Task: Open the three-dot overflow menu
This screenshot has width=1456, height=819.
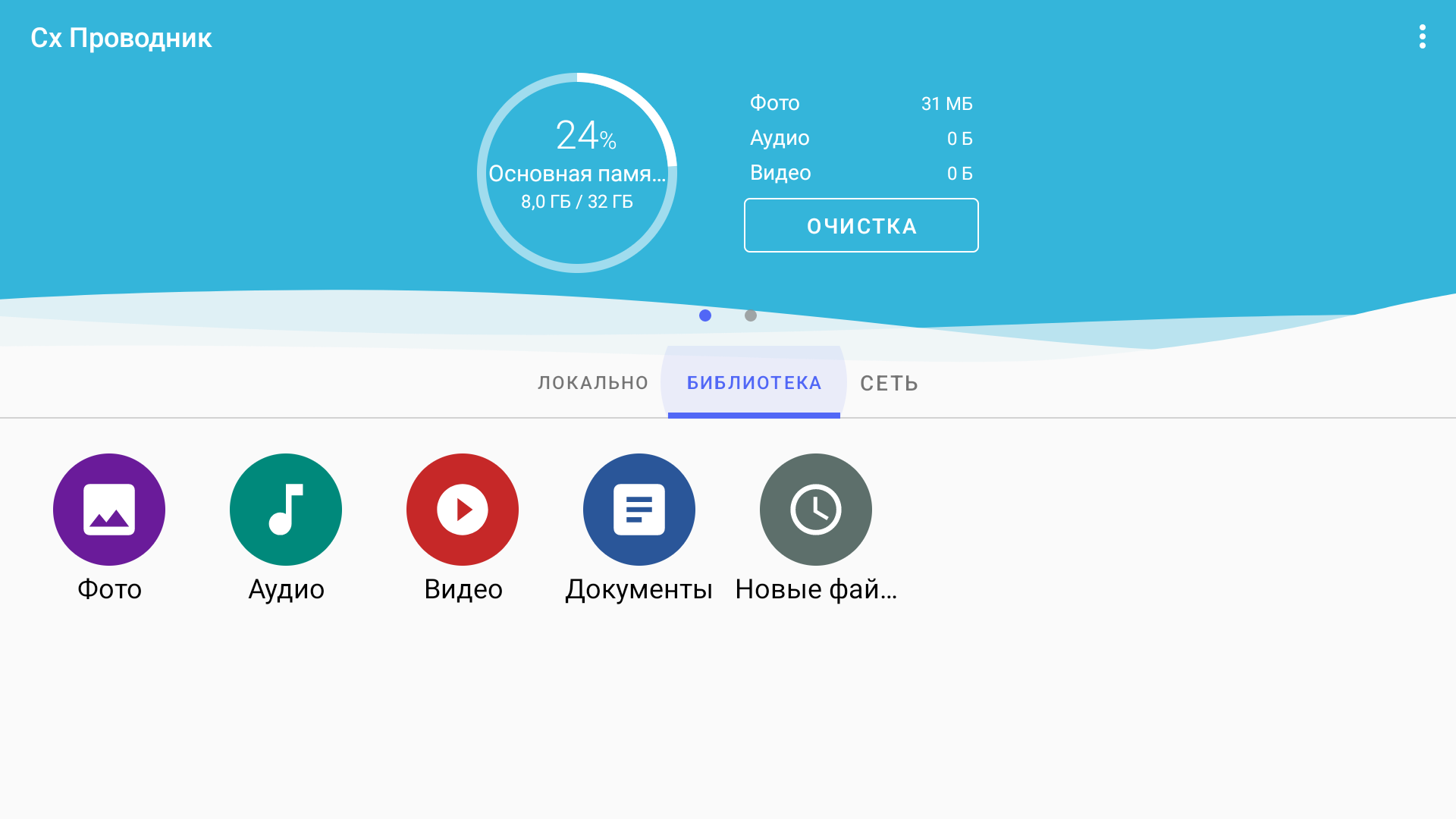Action: coord(1423,37)
